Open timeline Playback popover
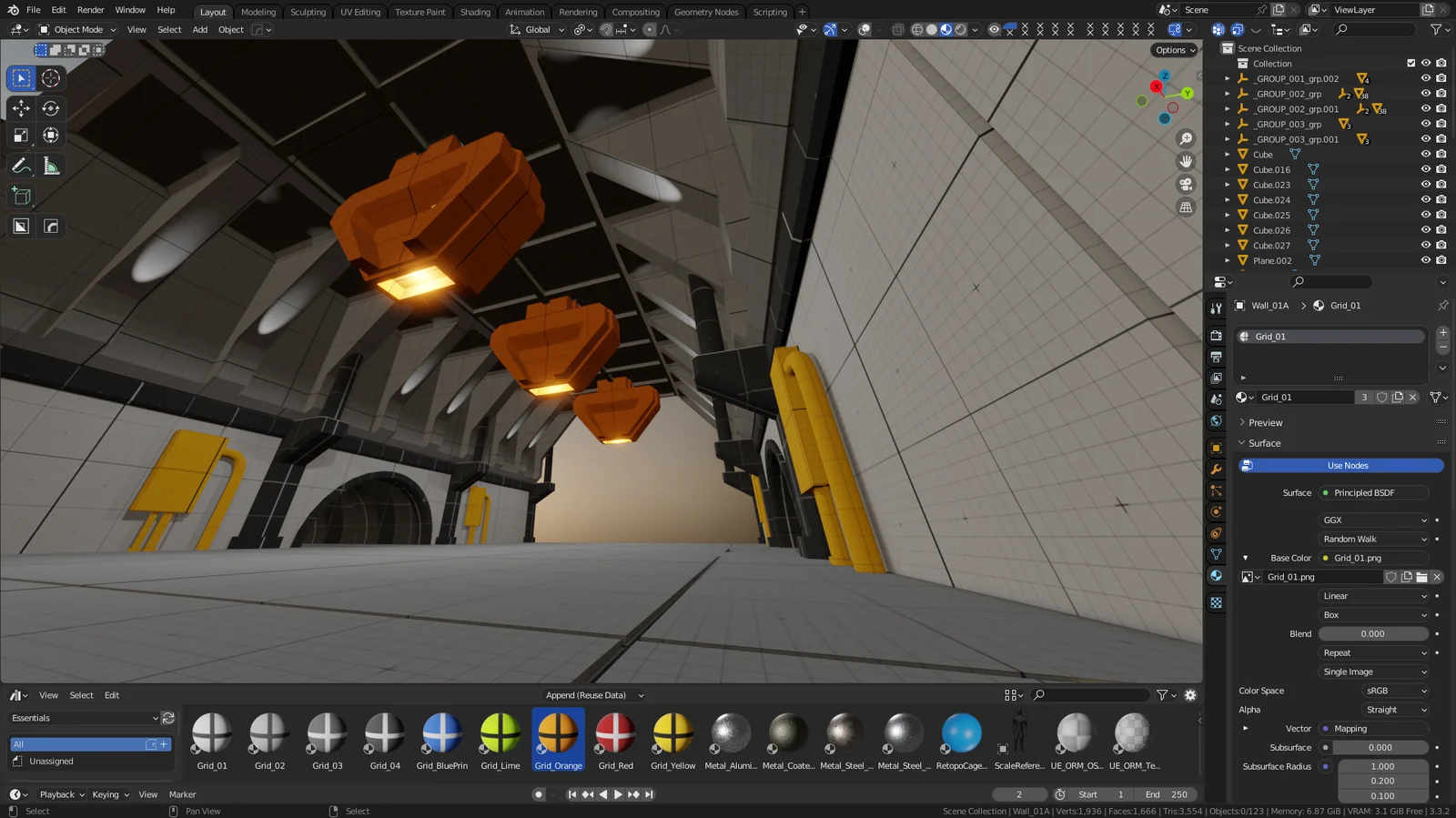 pos(62,794)
